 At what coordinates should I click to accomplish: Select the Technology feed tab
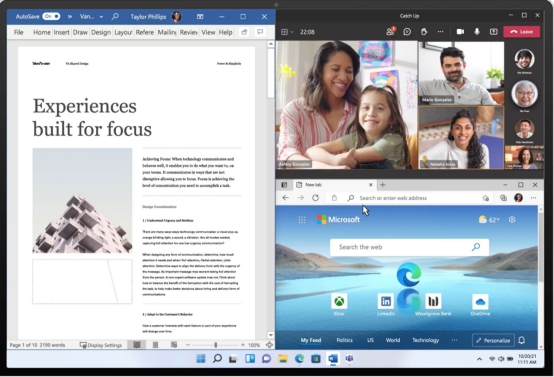[425, 340]
